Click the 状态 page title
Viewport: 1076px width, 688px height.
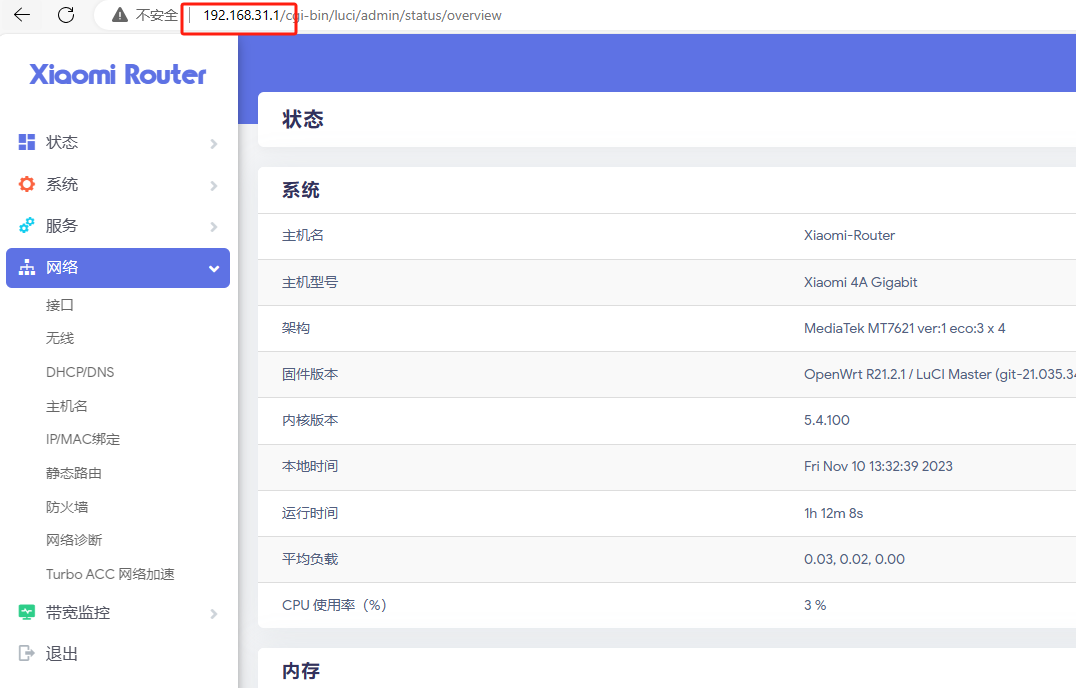[x=303, y=119]
